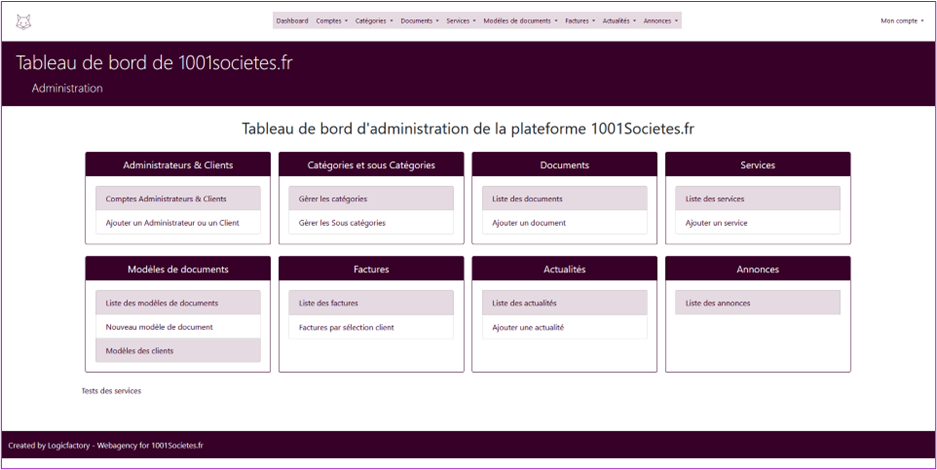937x470 pixels.
Task: Open Liste des documents
Action: [x=565, y=198]
